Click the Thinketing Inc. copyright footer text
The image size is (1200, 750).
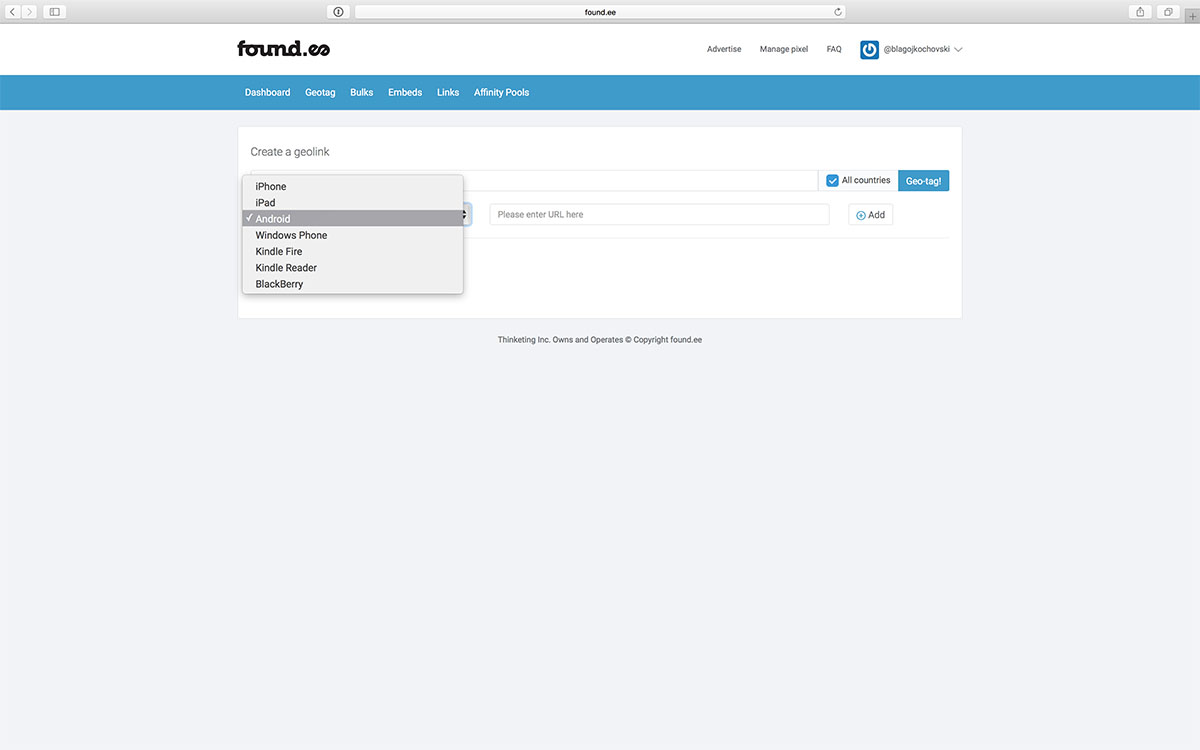pos(600,340)
